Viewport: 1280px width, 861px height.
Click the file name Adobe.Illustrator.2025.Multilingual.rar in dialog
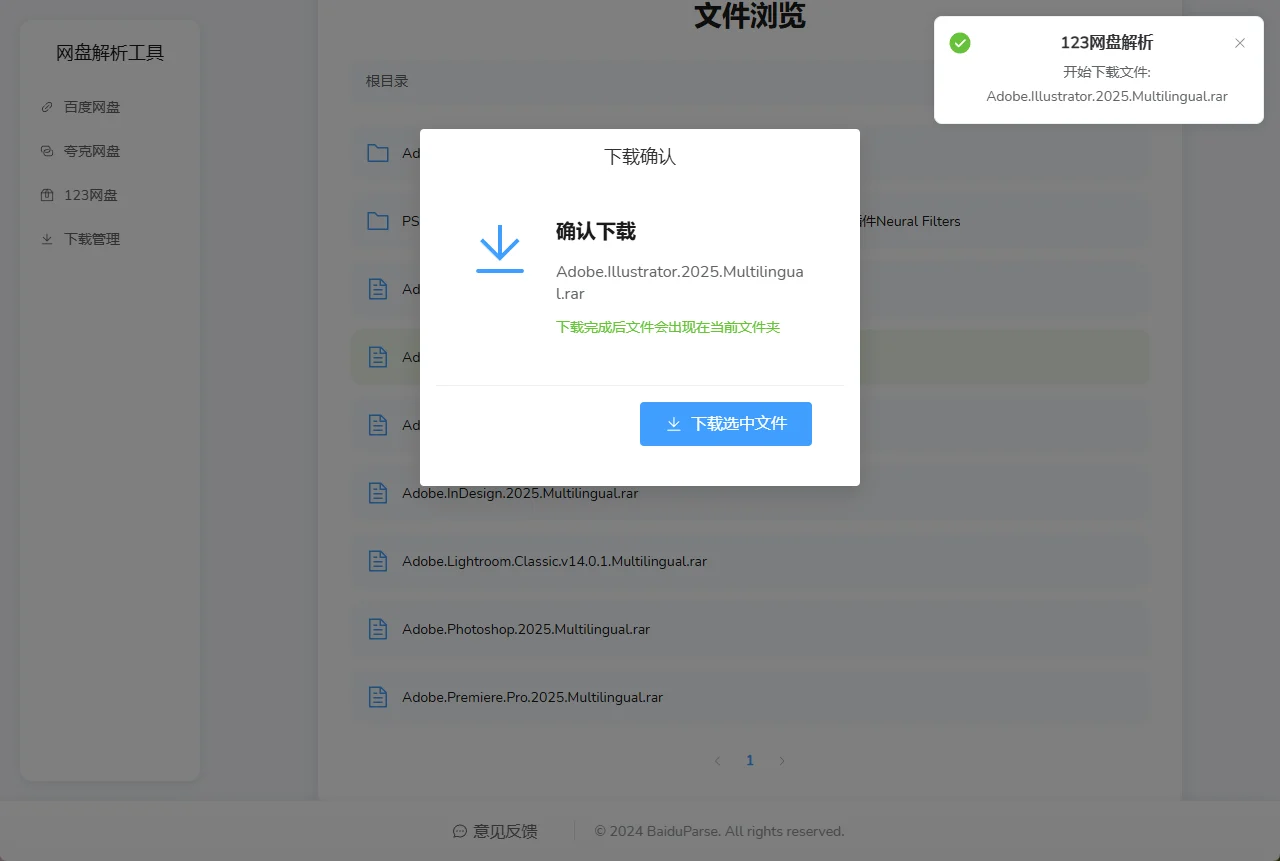click(x=680, y=283)
